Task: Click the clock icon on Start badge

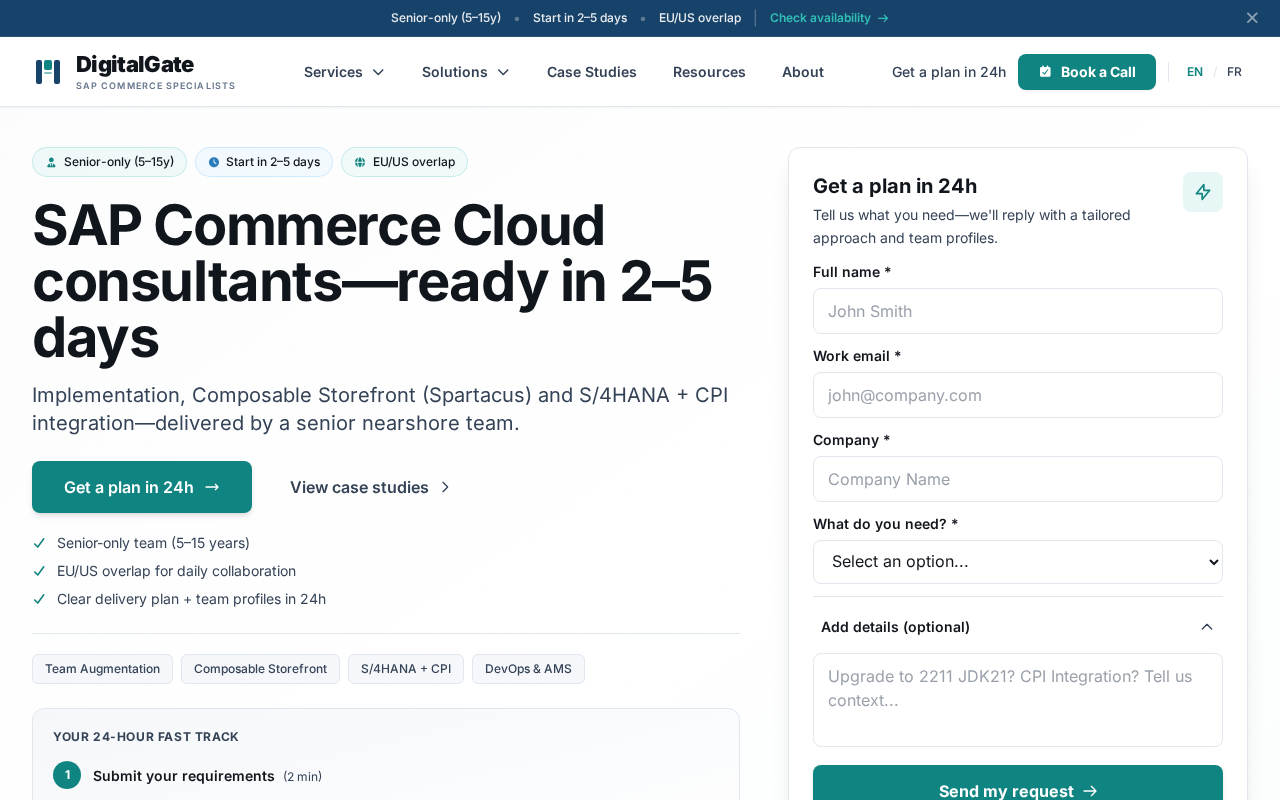Action: (x=213, y=162)
